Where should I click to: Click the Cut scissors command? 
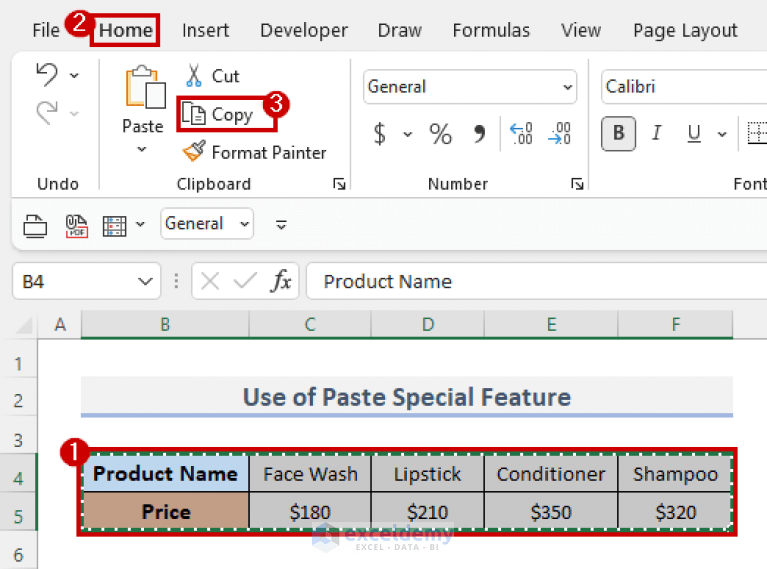click(x=212, y=76)
